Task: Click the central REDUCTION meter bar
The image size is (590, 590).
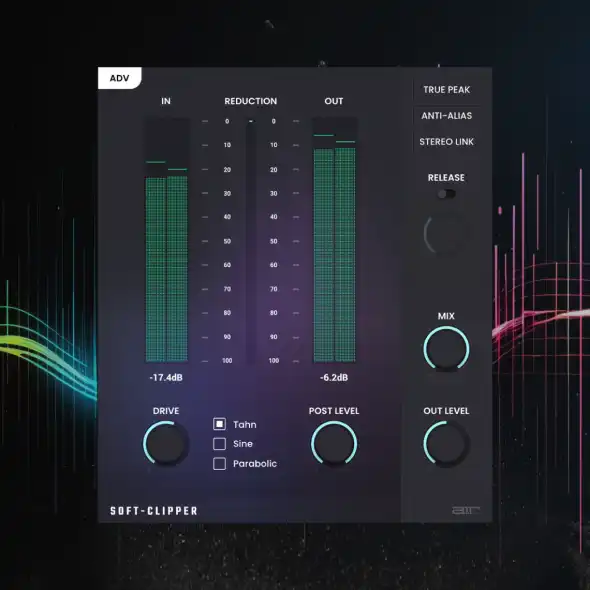Action: (251, 242)
